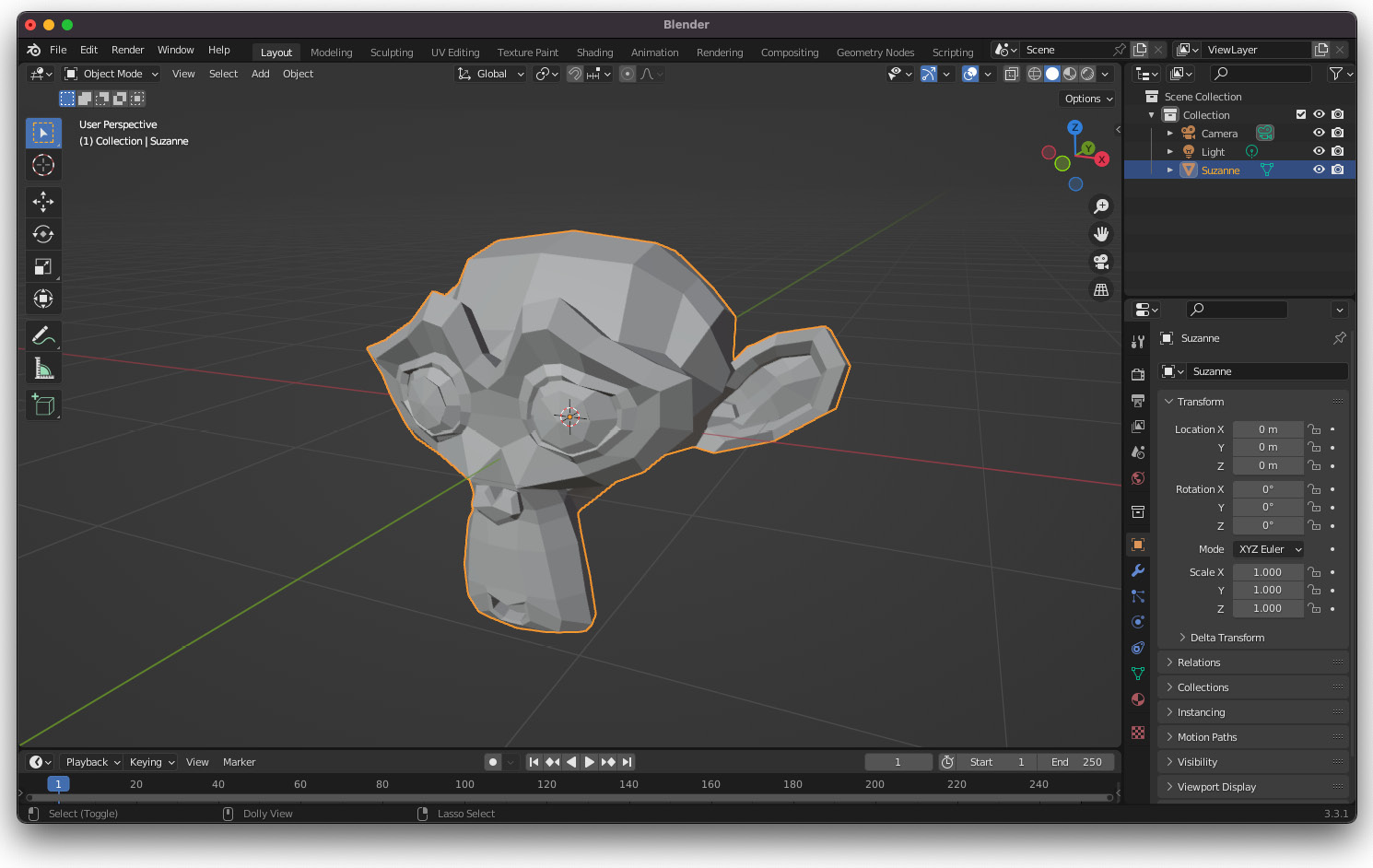Viewport: 1373px width, 868px height.
Task: Hide Camera in viewport via eye icon
Action: point(1319,133)
